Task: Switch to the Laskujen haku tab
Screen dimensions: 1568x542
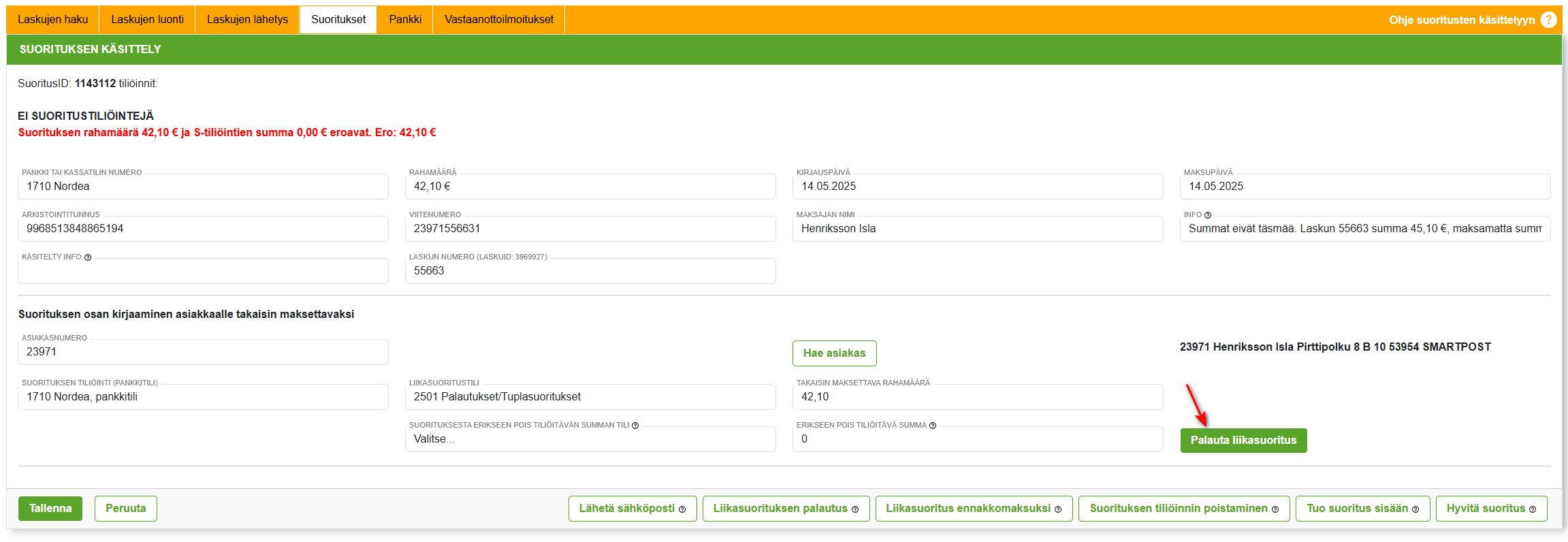Action: coord(53,20)
